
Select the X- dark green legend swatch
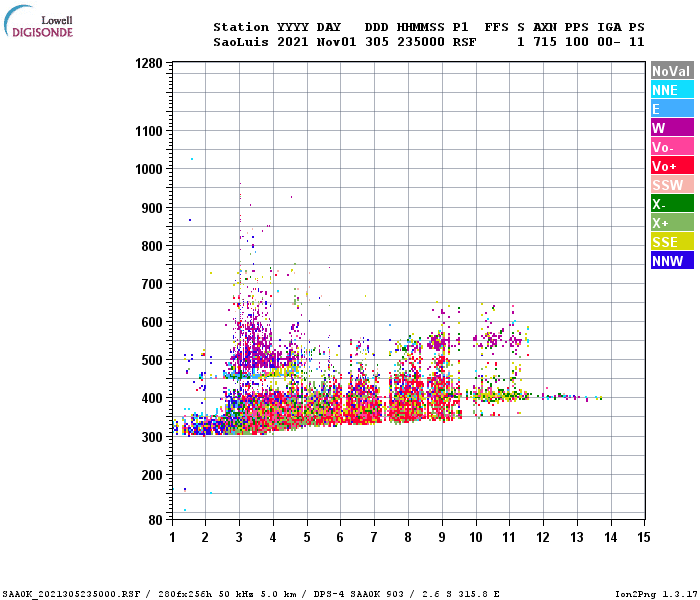(672, 204)
